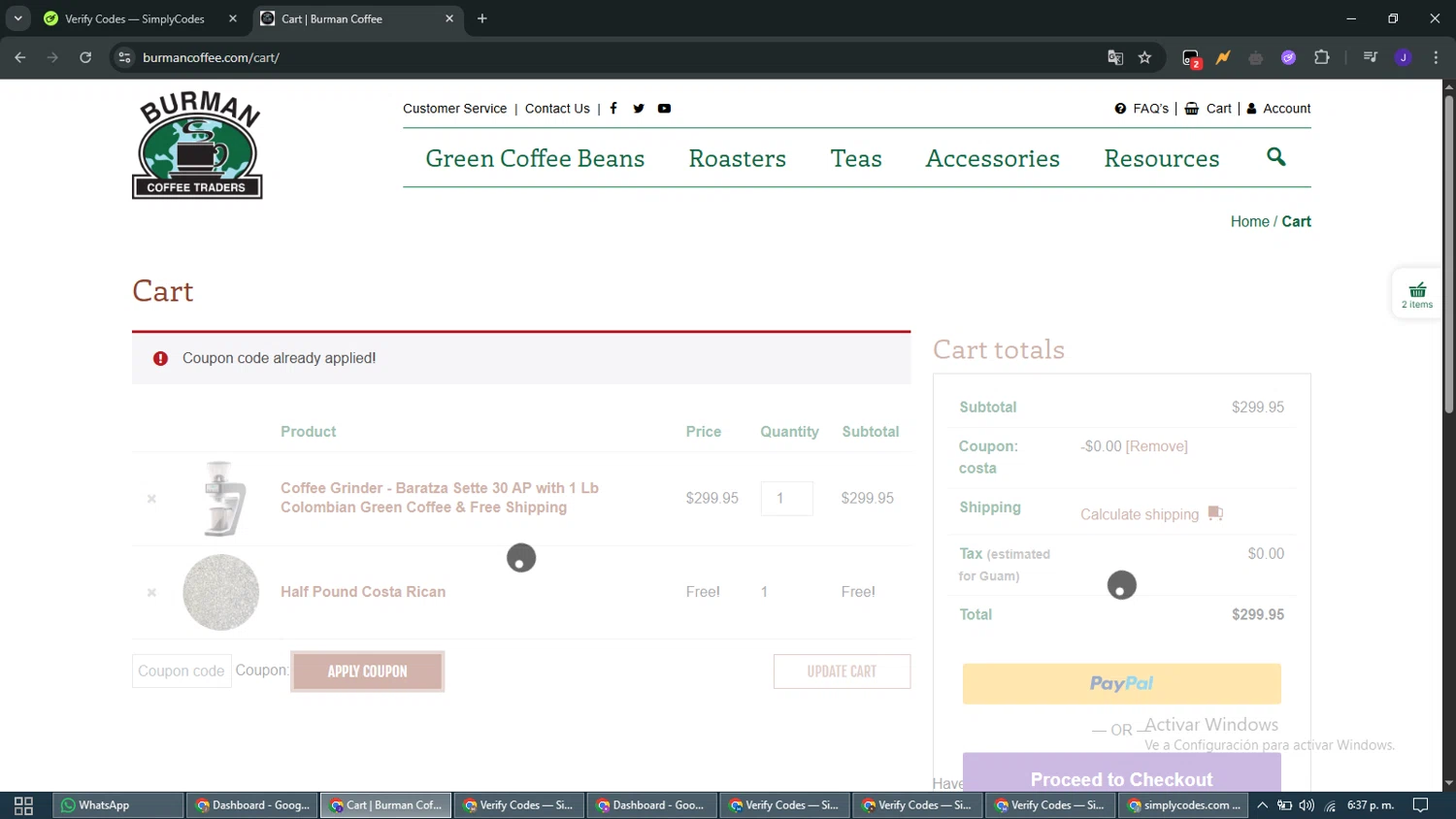The image size is (1456, 819).
Task: Remove Half Pound Costa Rican item
Action: click(x=151, y=592)
